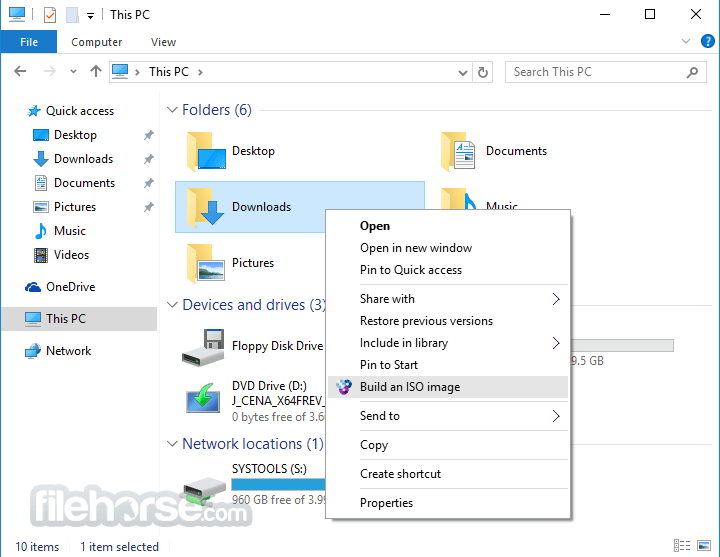Open the recent locations dropdown
This screenshot has width=720, height=557.
pyautogui.click(x=73, y=72)
